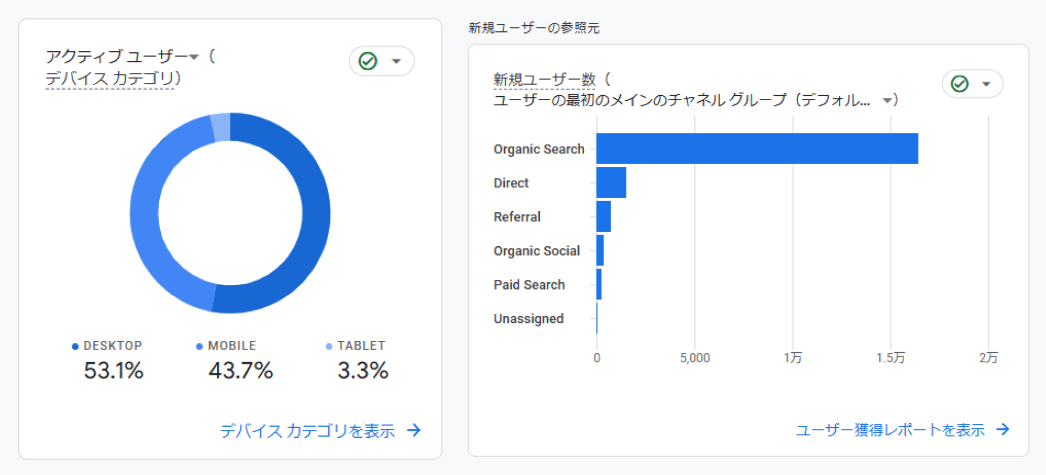
Task: Open the status dropdown arrow on device card
Action: (396, 61)
